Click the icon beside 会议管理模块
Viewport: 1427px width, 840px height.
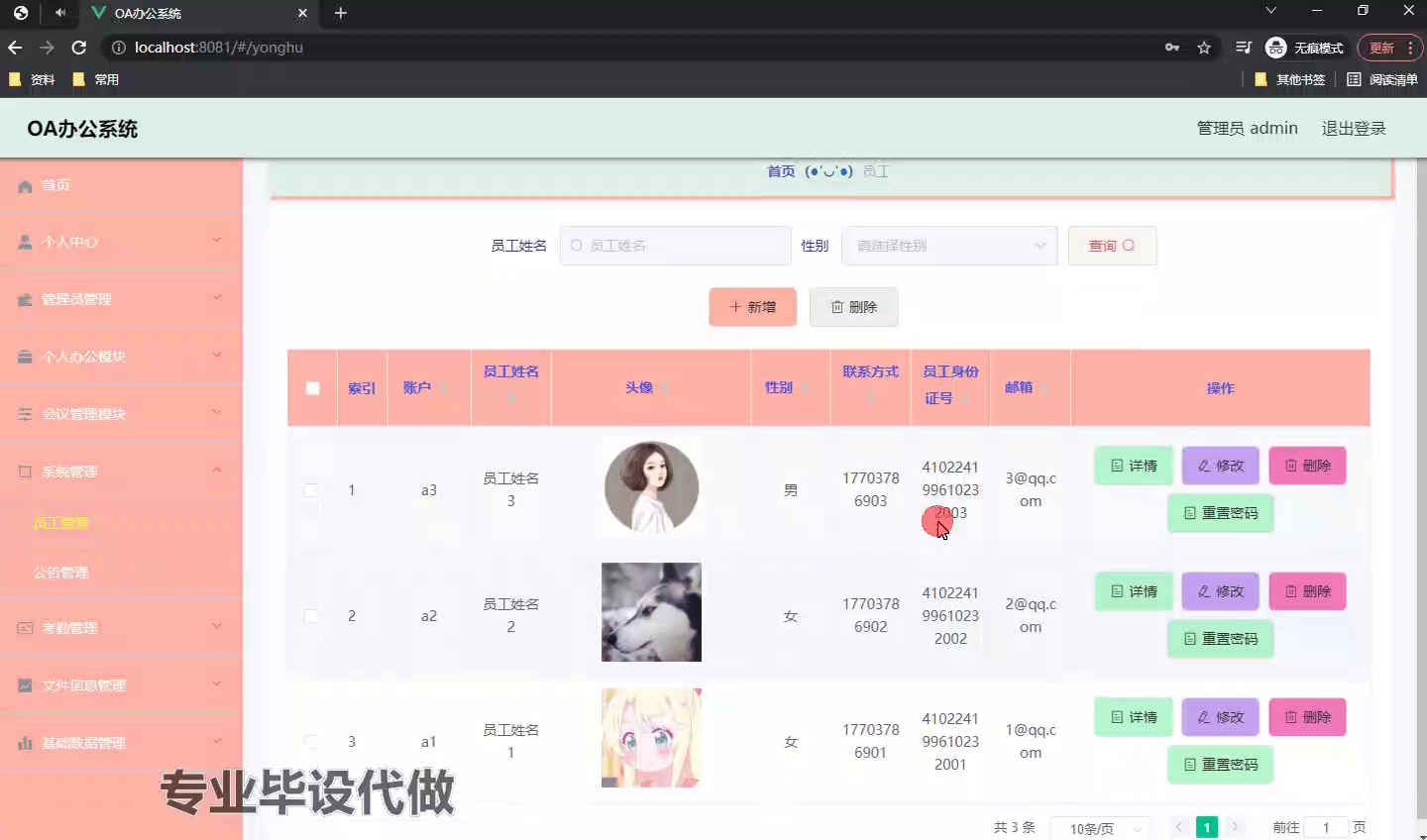click(x=25, y=414)
